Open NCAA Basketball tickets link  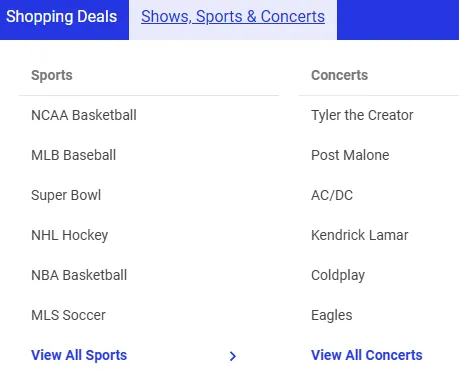coord(84,115)
